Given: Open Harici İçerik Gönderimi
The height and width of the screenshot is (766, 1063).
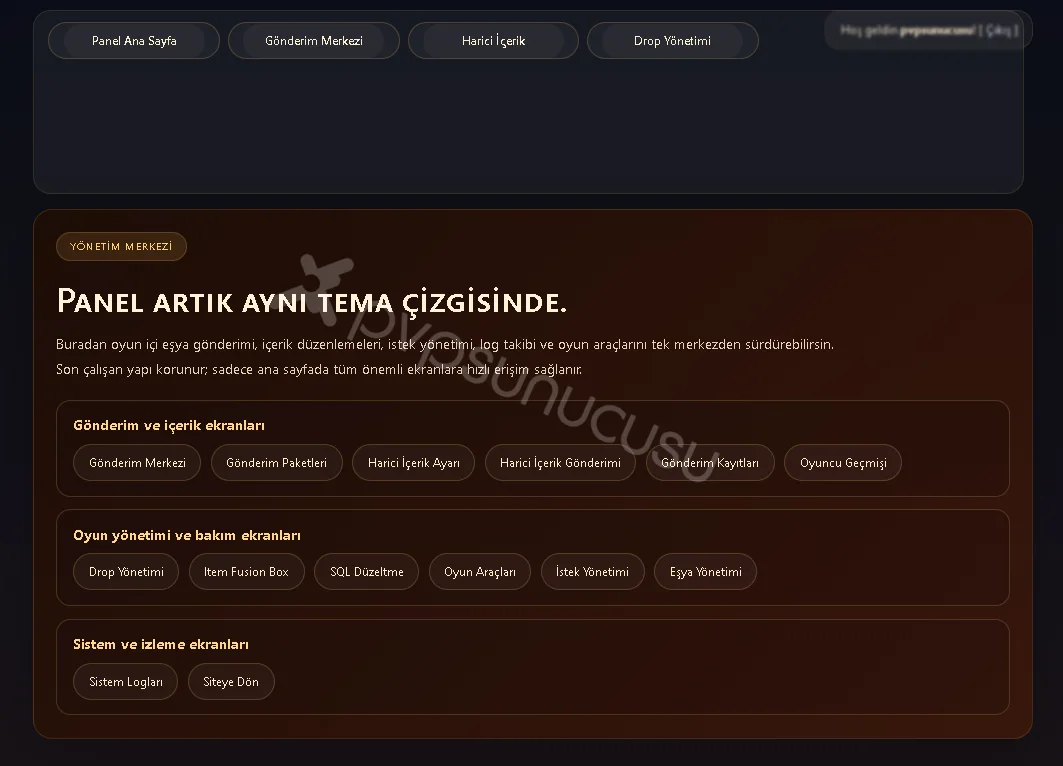Looking at the screenshot, I should pos(560,463).
